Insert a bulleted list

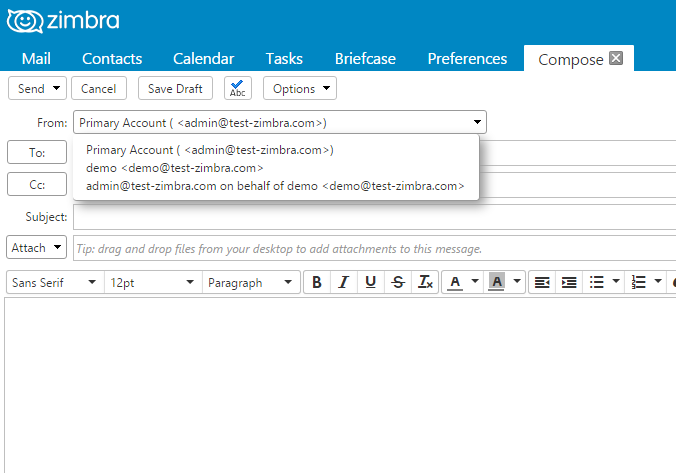597,282
